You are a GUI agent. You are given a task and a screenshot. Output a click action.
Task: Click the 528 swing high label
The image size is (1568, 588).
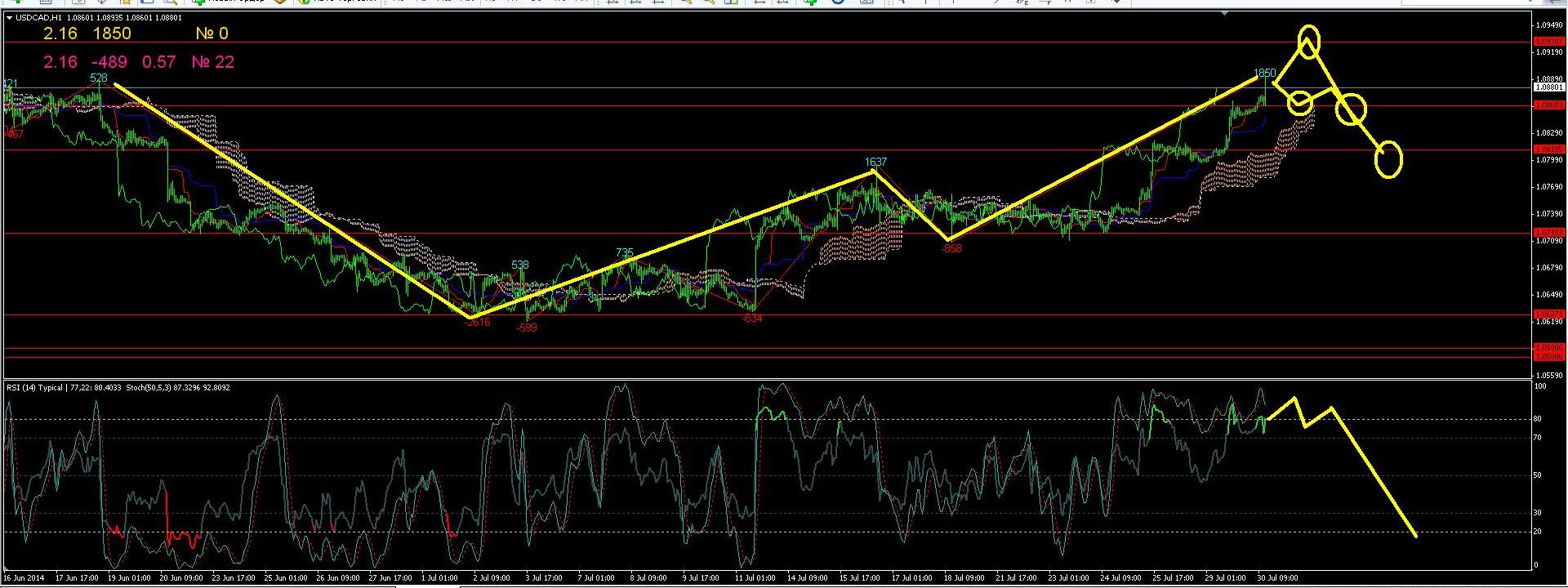coord(98,78)
